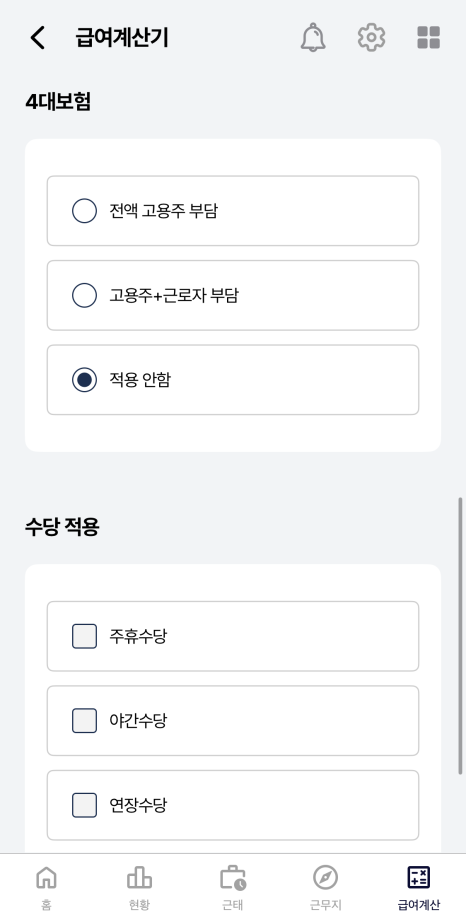
Task: Open 현황 bar chart icon
Action: [x=139, y=878]
